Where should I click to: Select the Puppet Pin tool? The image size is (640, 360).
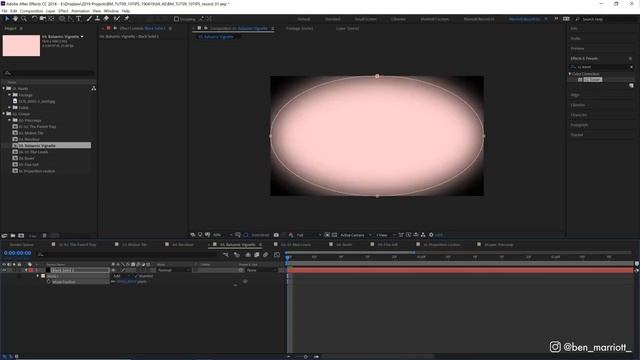click(x=127, y=19)
